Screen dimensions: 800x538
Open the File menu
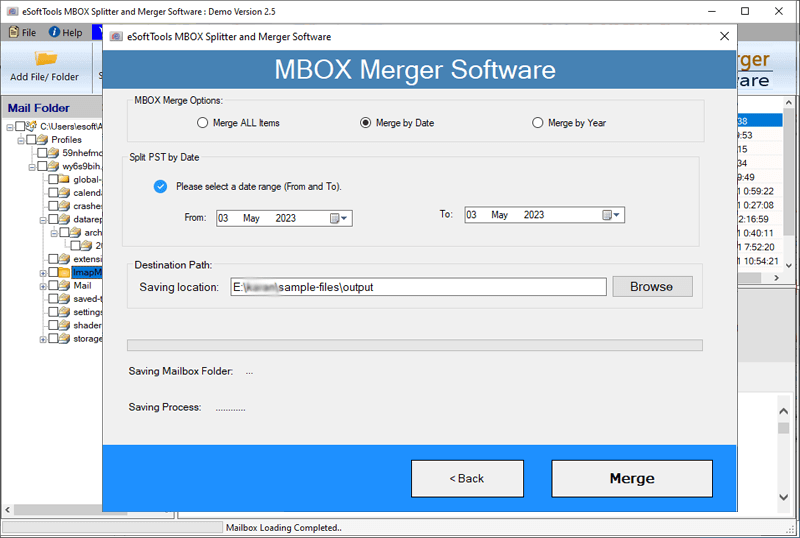pos(22,32)
